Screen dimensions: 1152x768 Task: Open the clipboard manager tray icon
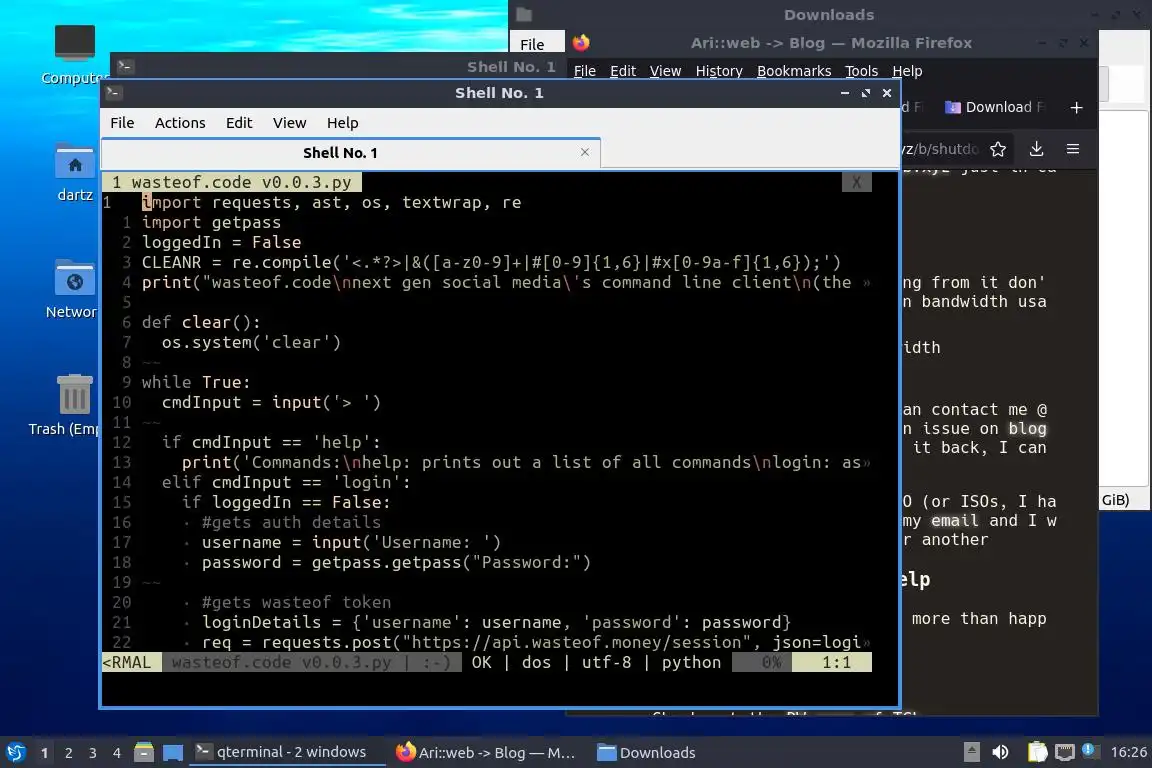tap(1037, 752)
